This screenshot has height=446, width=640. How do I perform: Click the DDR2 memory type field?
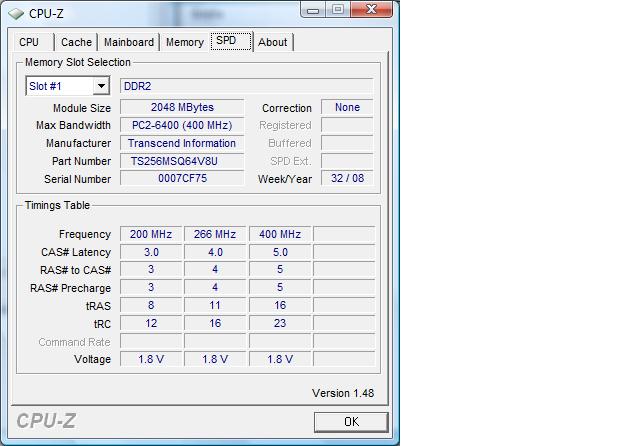click(x=247, y=86)
